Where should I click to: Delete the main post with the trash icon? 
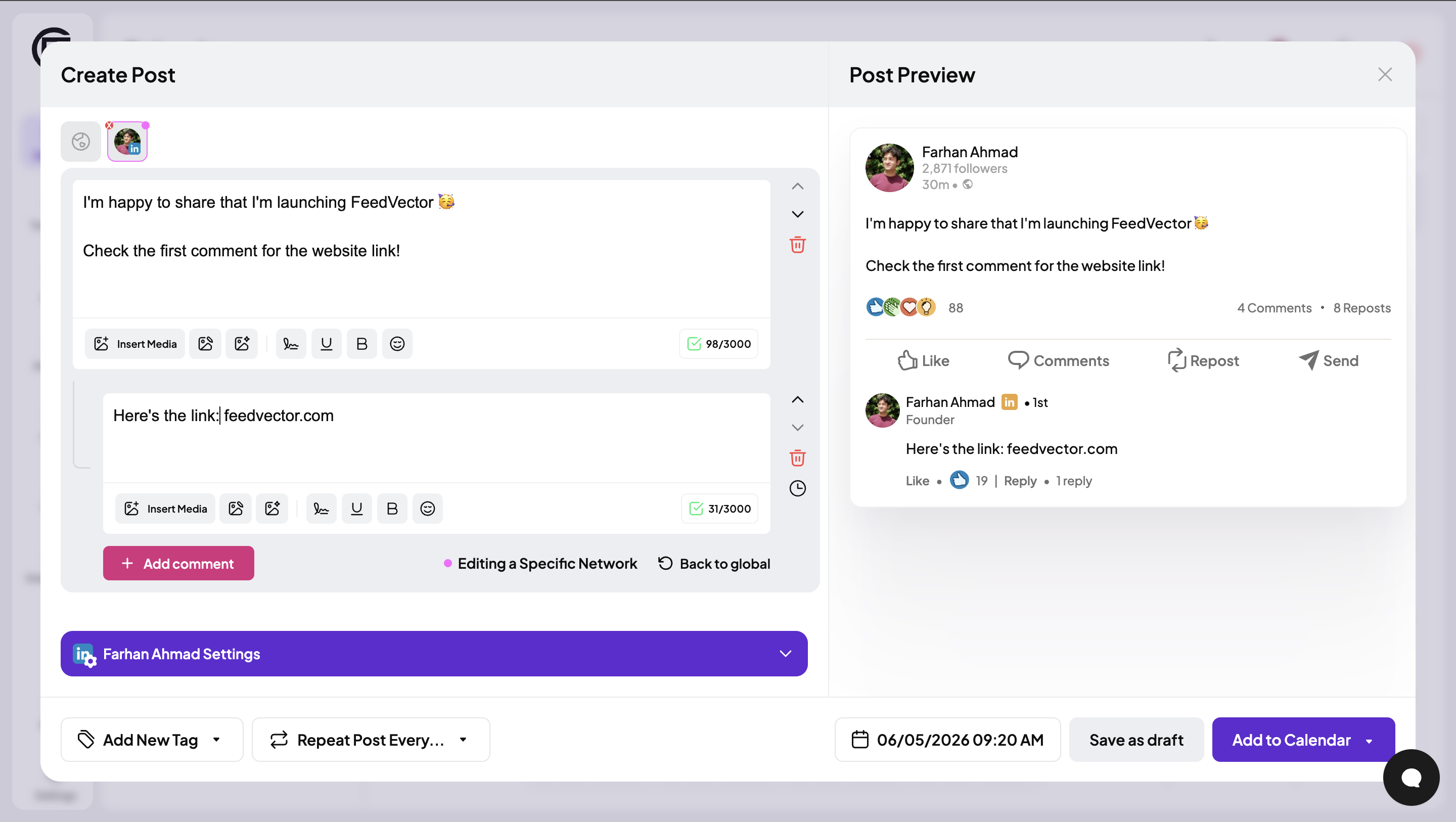[797, 245]
